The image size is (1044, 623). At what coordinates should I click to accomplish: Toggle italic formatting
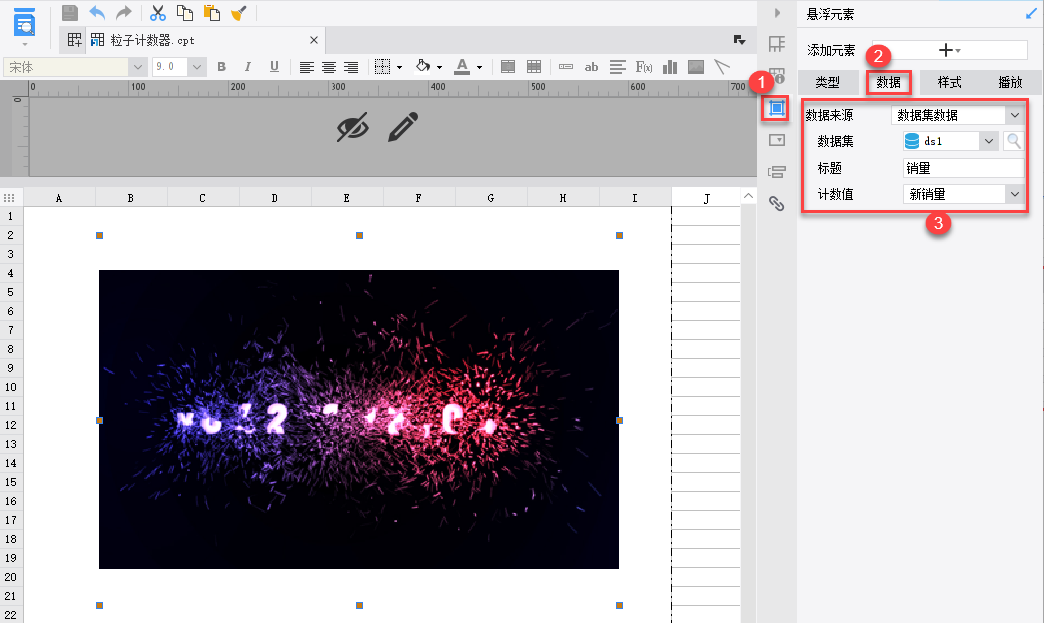tap(248, 67)
